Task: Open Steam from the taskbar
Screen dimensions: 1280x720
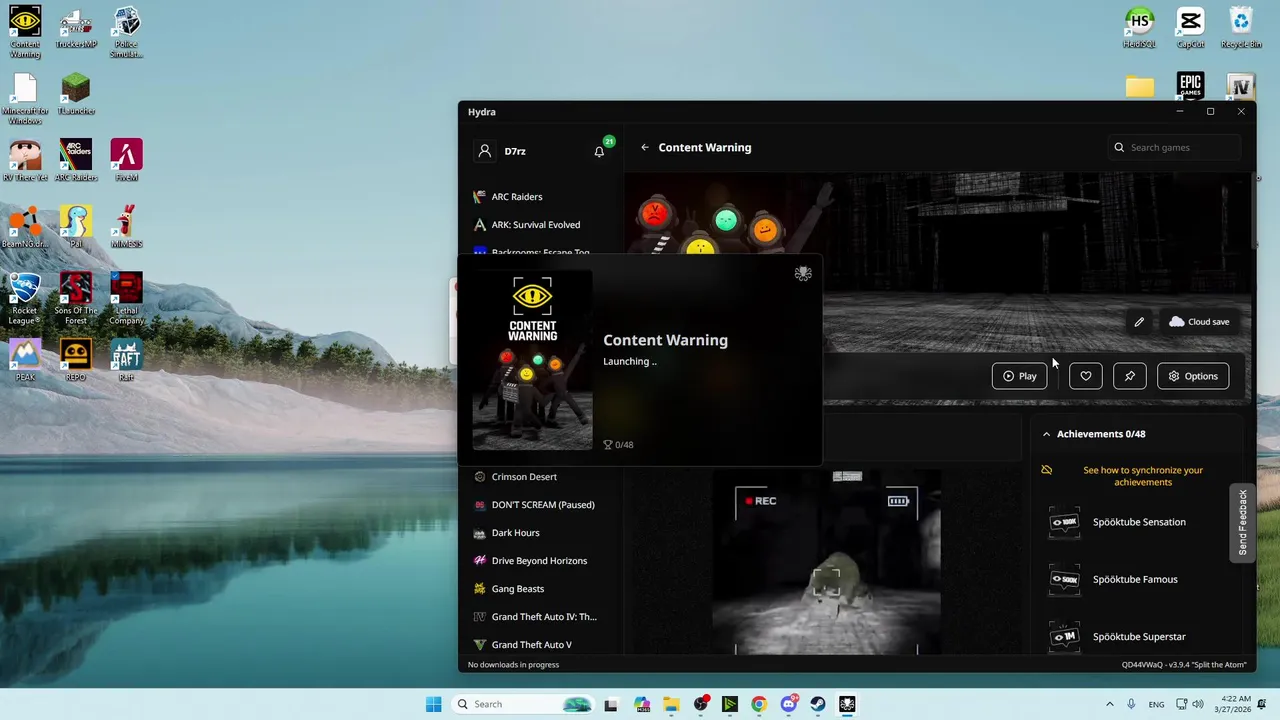Action: pyautogui.click(x=818, y=704)
